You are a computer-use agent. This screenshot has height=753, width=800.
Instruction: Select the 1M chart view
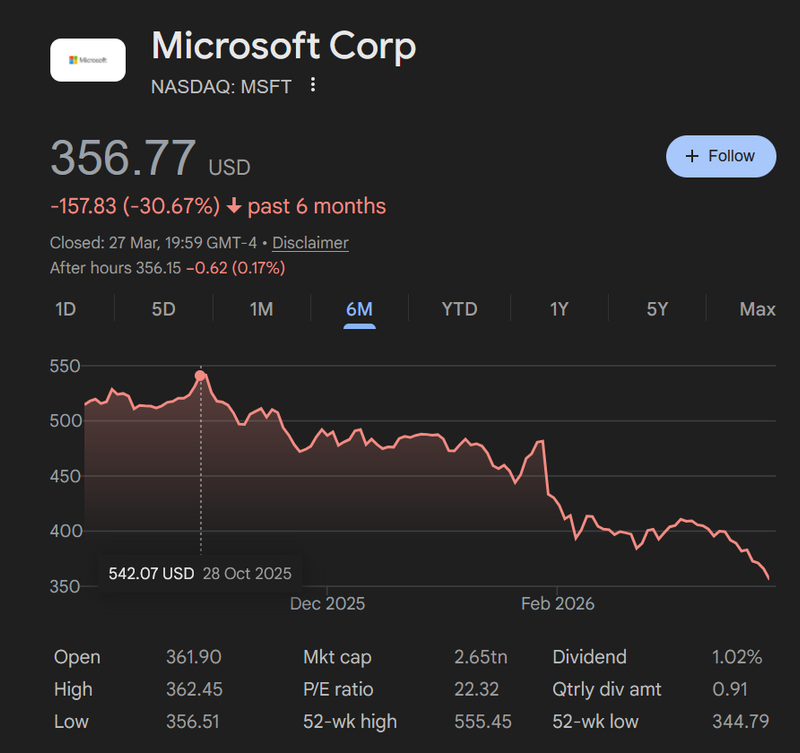261,309
